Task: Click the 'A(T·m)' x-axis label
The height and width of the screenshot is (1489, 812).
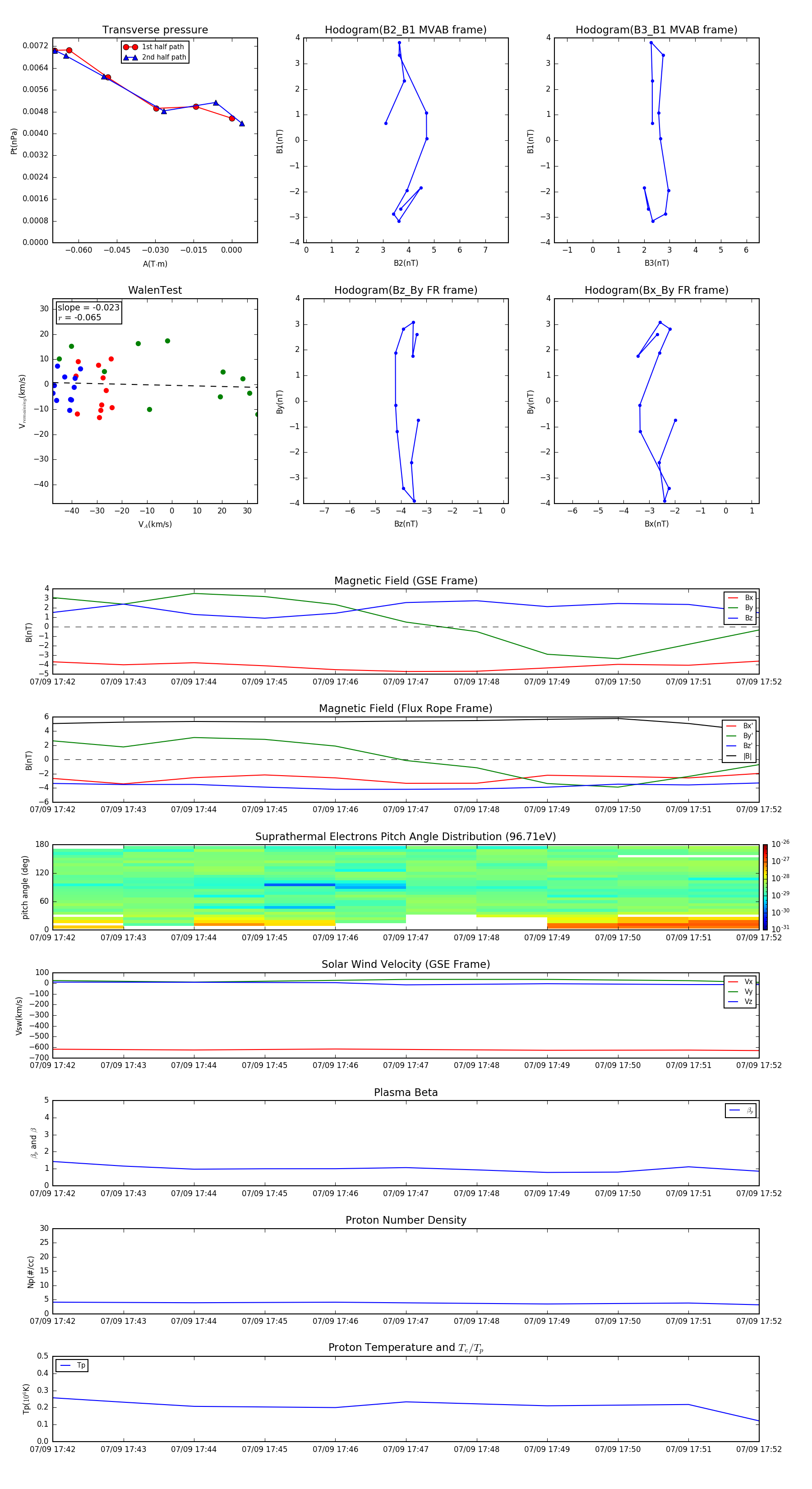Action: pos(155,264)
